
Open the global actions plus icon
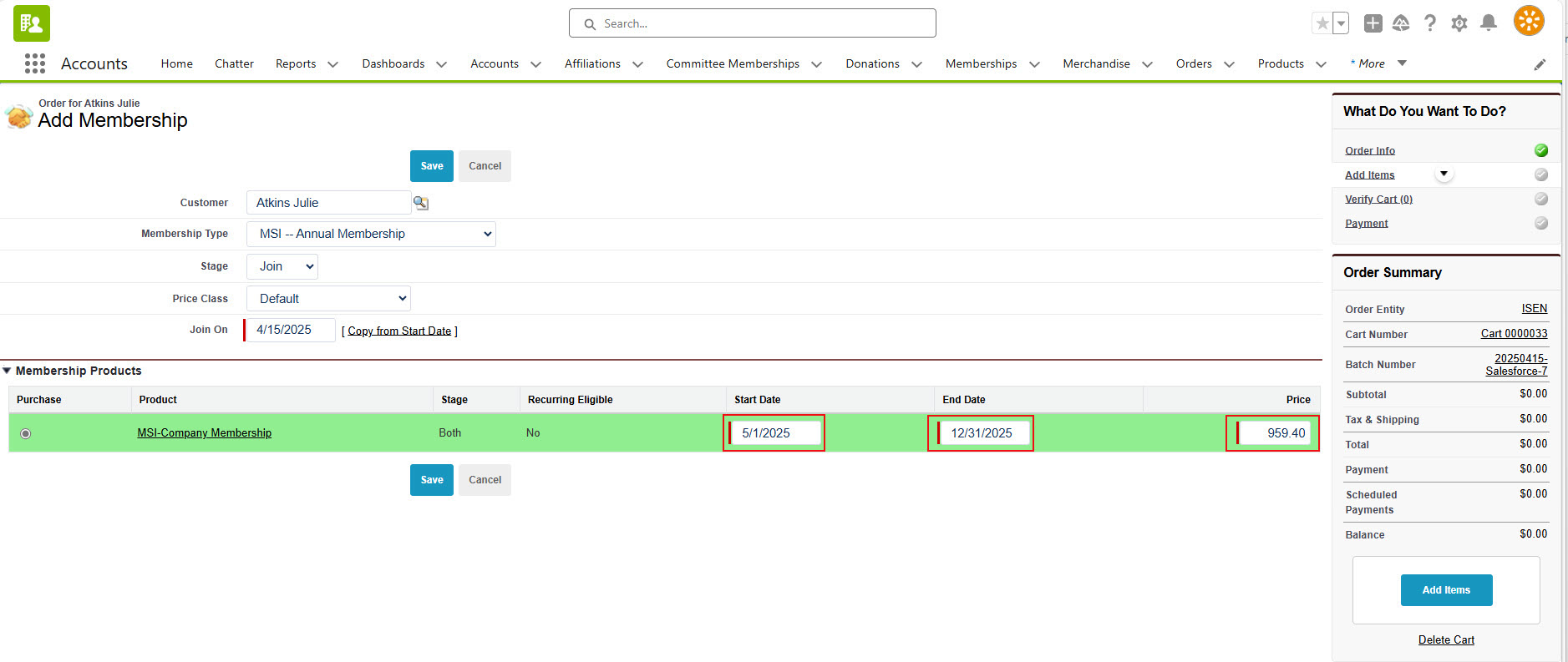pos(1373,23)
